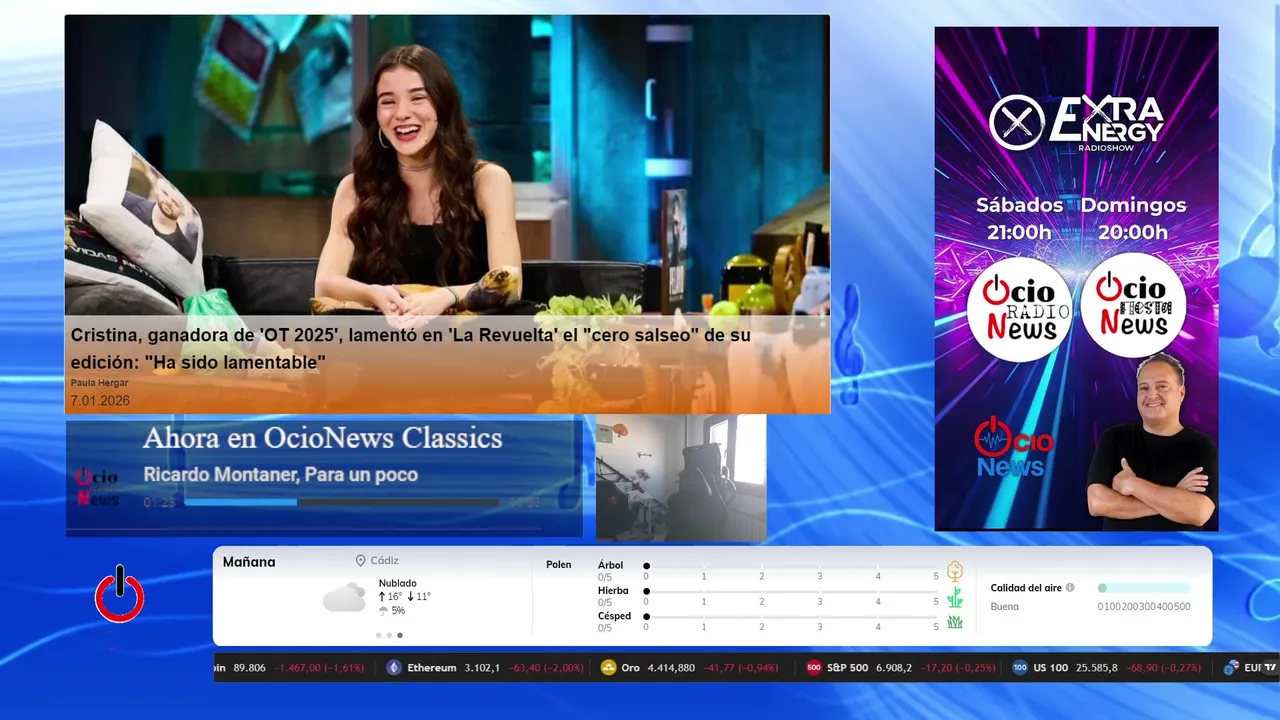Click the blue treble clef decoration icon
The width and height of the screenshot is (1280, 720).
[848, 343]
